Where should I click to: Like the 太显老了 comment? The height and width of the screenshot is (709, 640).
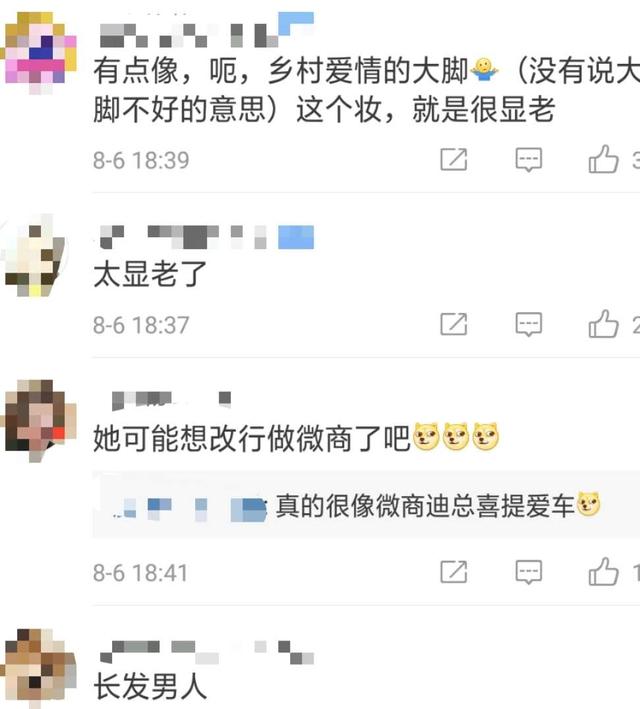[x=603, y=323]
